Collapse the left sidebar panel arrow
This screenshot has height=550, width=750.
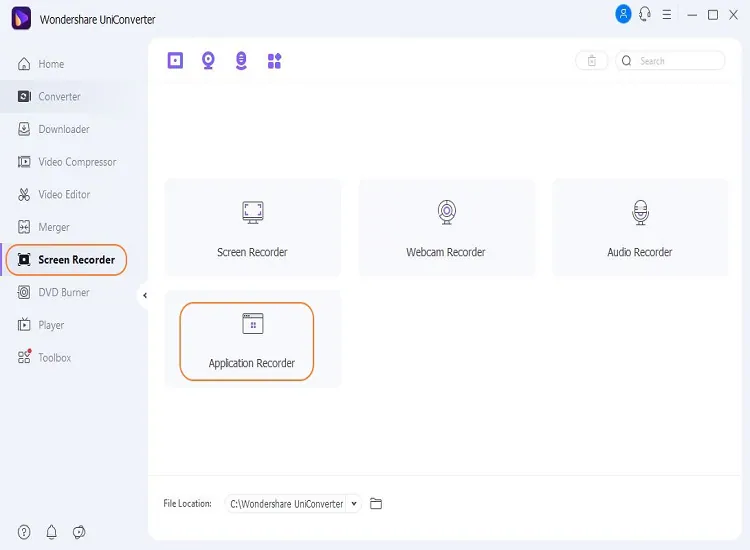click(x=144, y=295)
